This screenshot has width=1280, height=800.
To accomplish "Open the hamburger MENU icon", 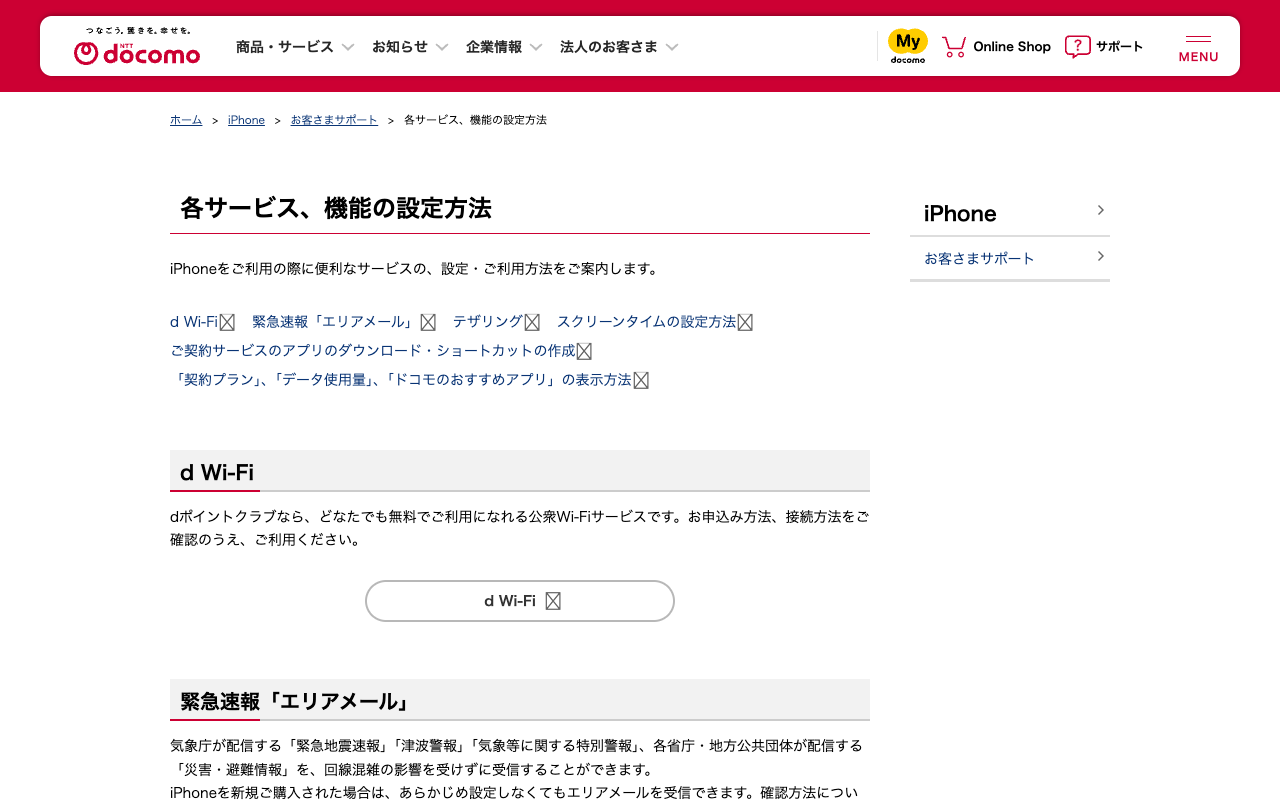I will pos(1198,39).
